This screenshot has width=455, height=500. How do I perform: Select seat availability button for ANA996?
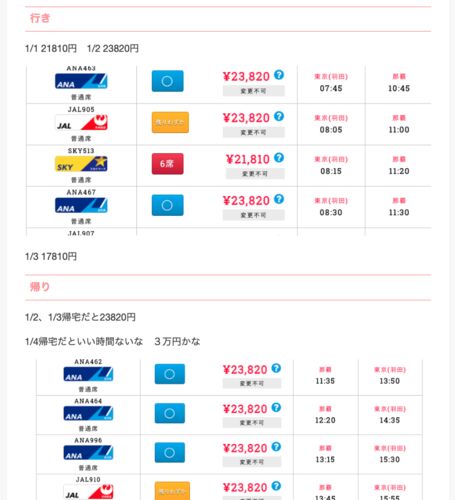tap(170, 453)
